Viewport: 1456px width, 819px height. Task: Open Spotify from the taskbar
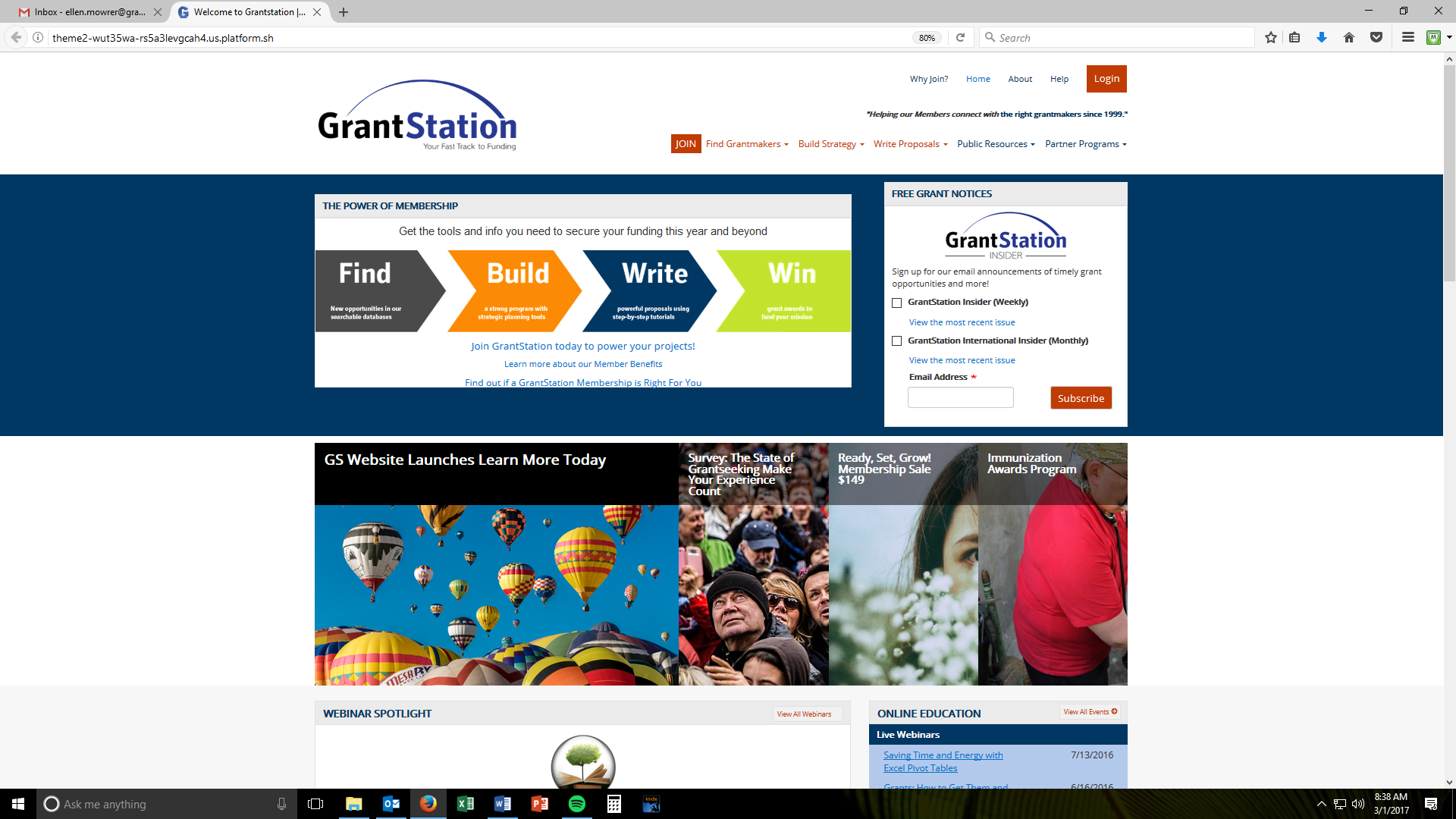click(x=577, y=804)
